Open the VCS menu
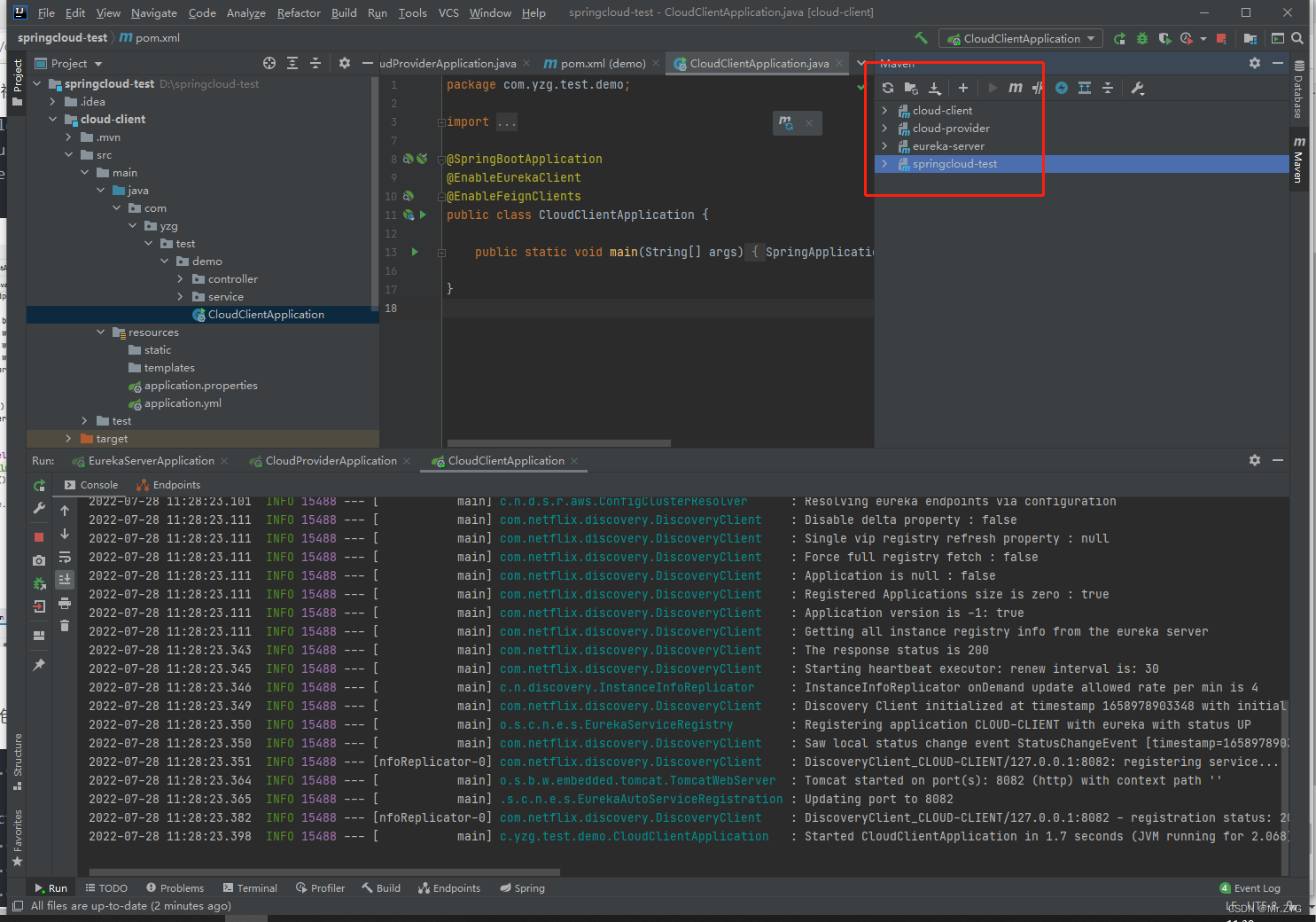 448,12
